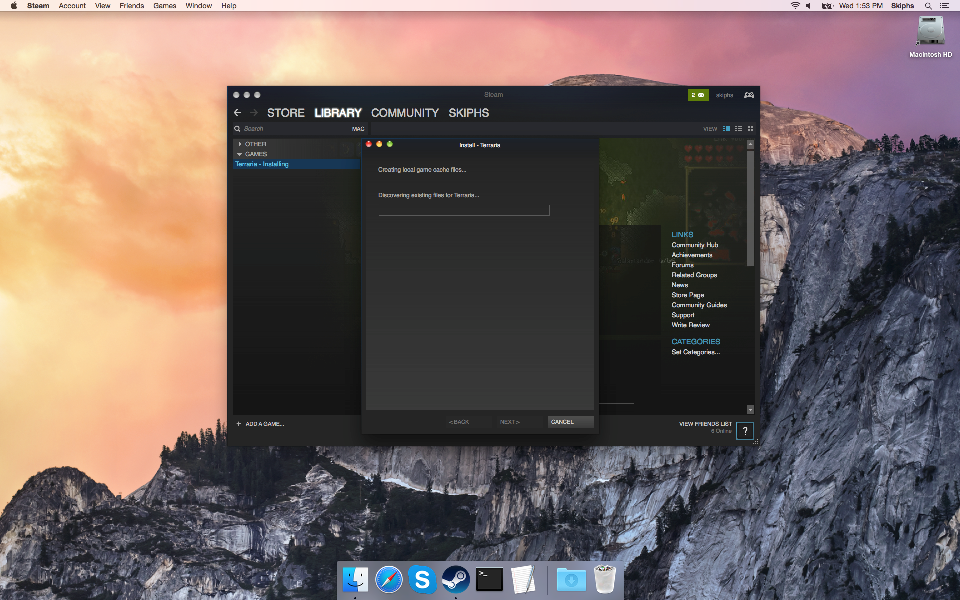This screenshot has width=960, height=600.
Task: Open the SKIPHS profile tab
Action: tap(468, 113)
